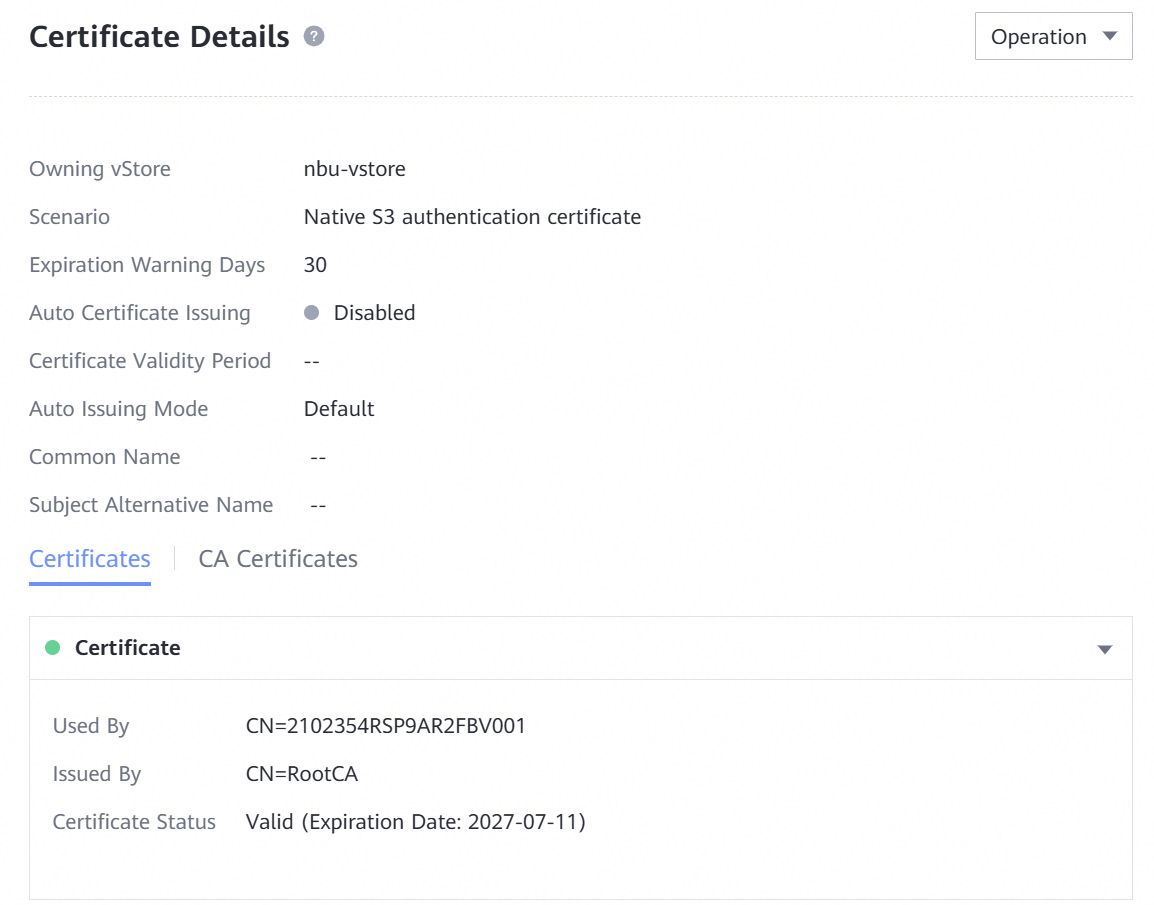Click the Used By label
This screenshot has height=905, width=1154.
coord(91,726)
